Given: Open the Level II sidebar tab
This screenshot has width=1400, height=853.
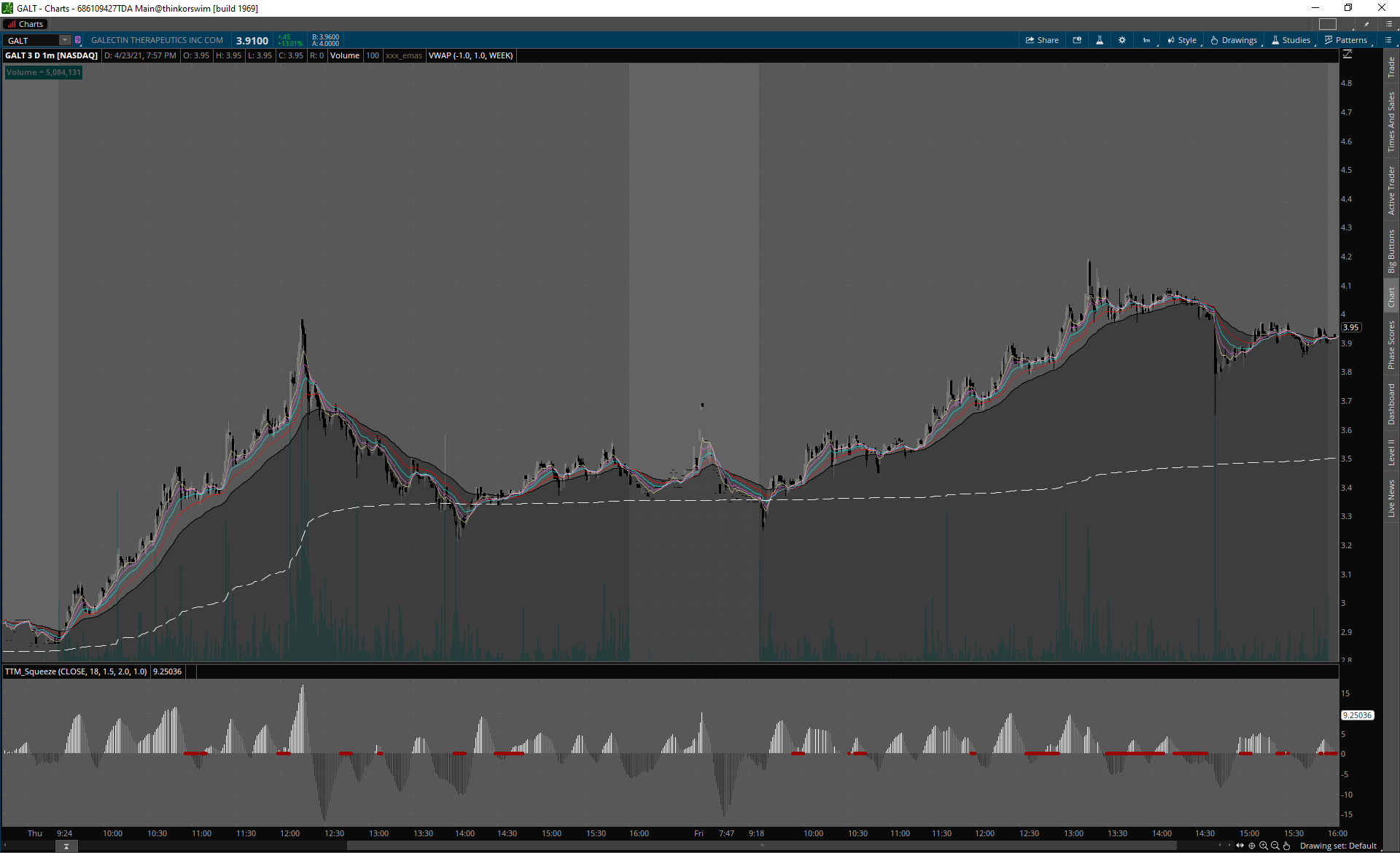Looking at the screenshot, I should click(1391, 452).
